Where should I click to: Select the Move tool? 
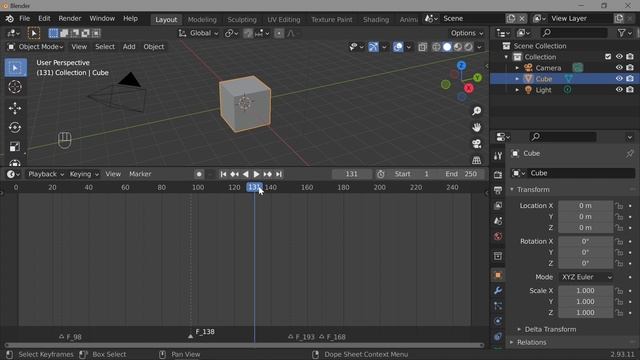[15, 108]
